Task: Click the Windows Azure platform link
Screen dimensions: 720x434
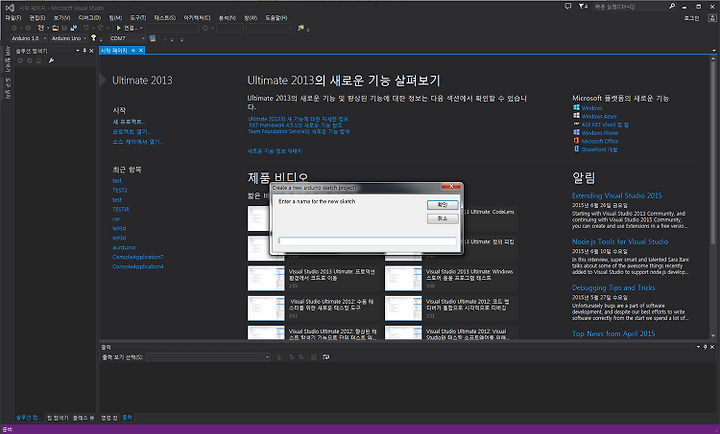Action: click(599, 117)
